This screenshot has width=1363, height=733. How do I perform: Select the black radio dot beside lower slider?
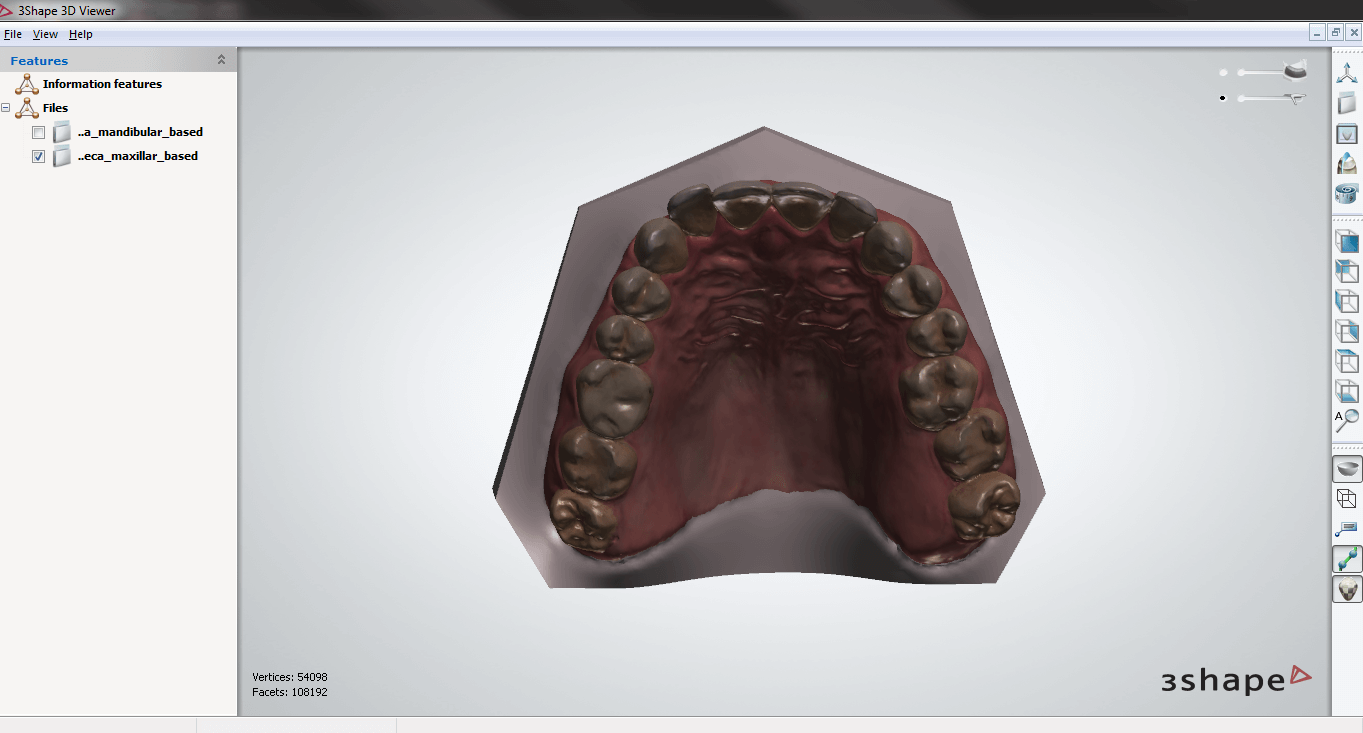click(1223, 98)
